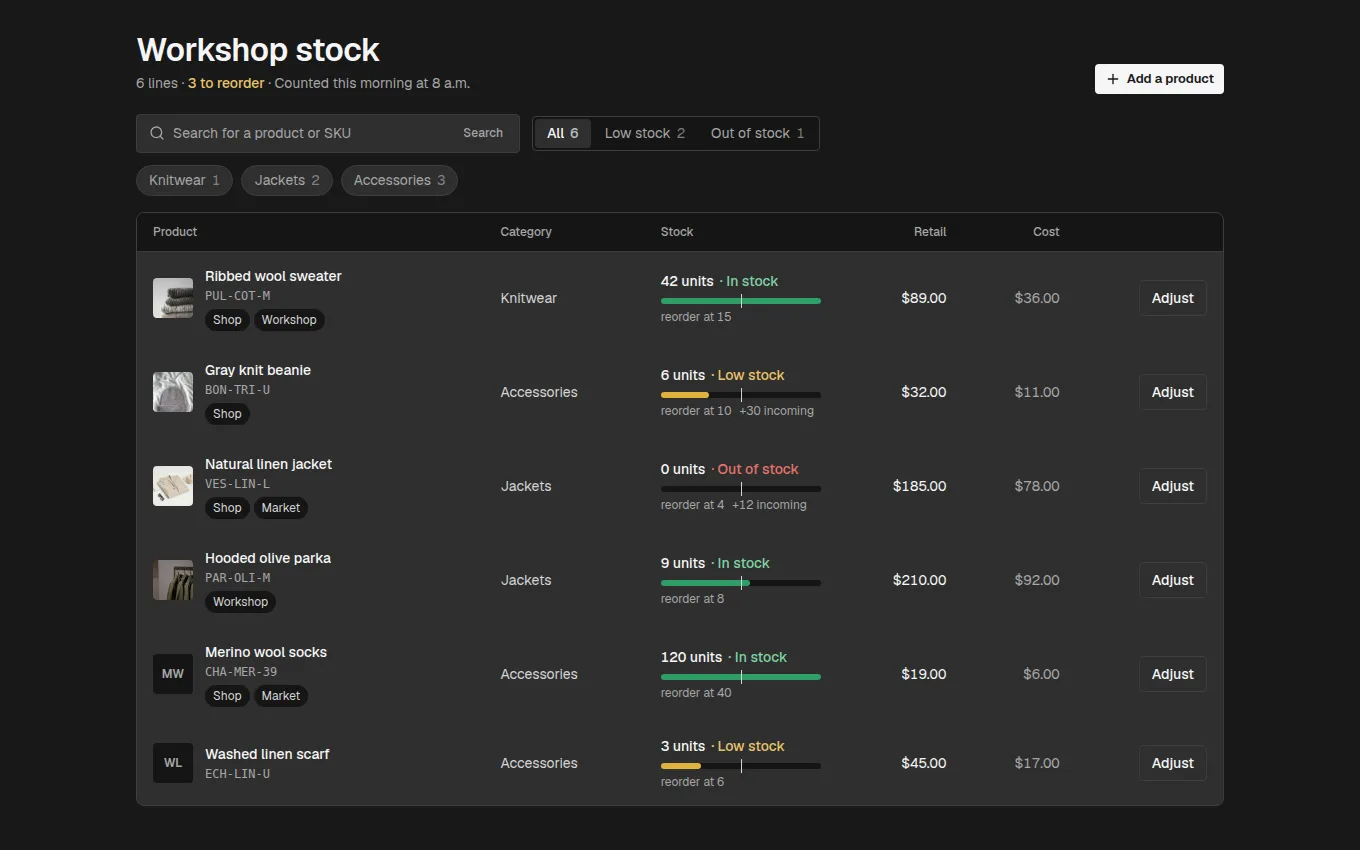
Task: Adjust stock for Washed linen scarf
Action: 1173,763
